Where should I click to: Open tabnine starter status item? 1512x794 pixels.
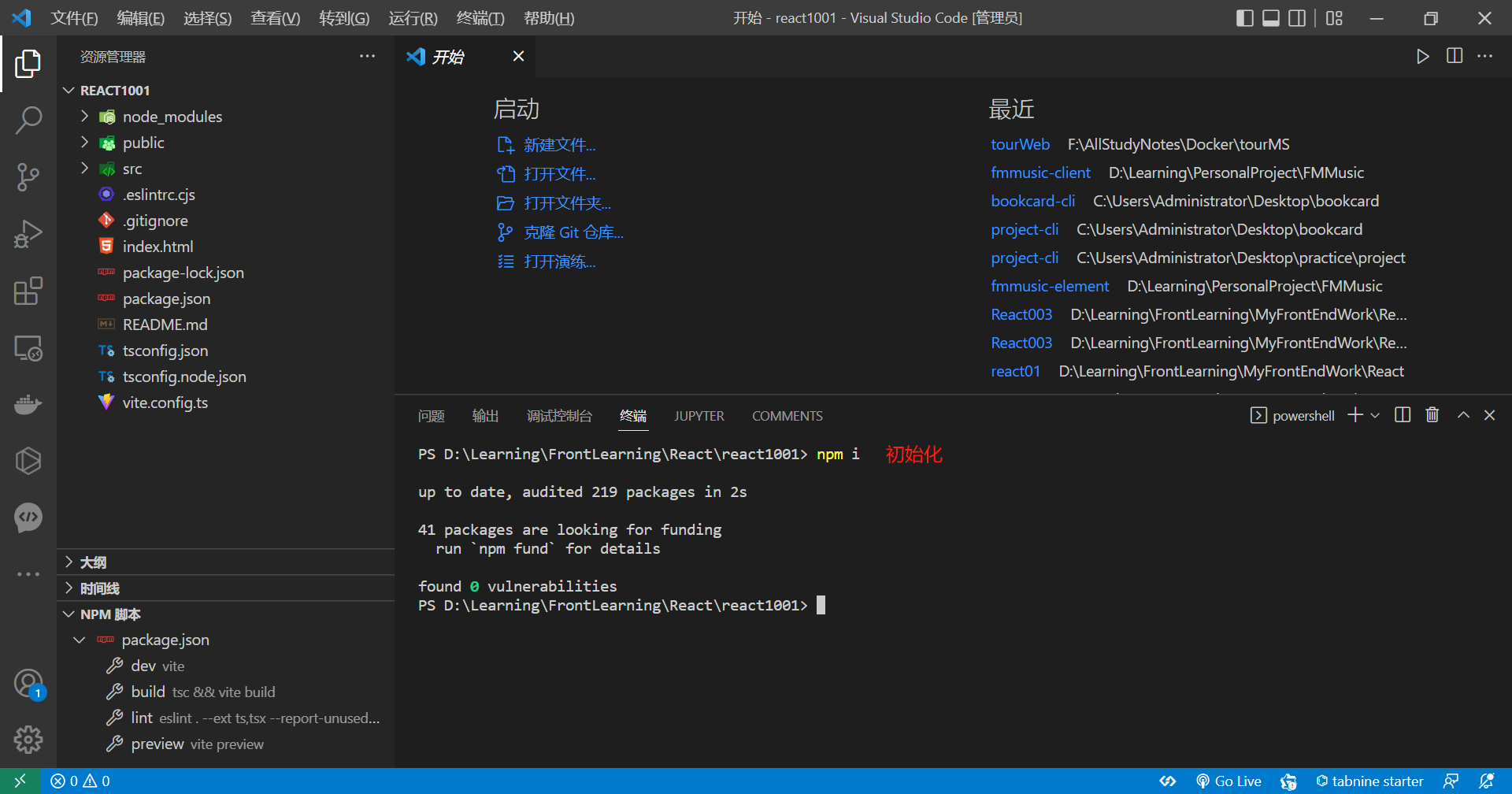click(1369, 781)
